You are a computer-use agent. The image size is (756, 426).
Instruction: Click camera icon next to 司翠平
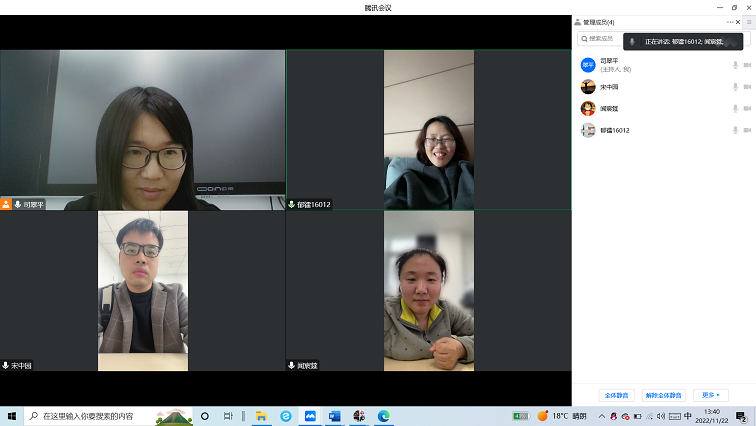pyautogui.click(x=747, y=65)
